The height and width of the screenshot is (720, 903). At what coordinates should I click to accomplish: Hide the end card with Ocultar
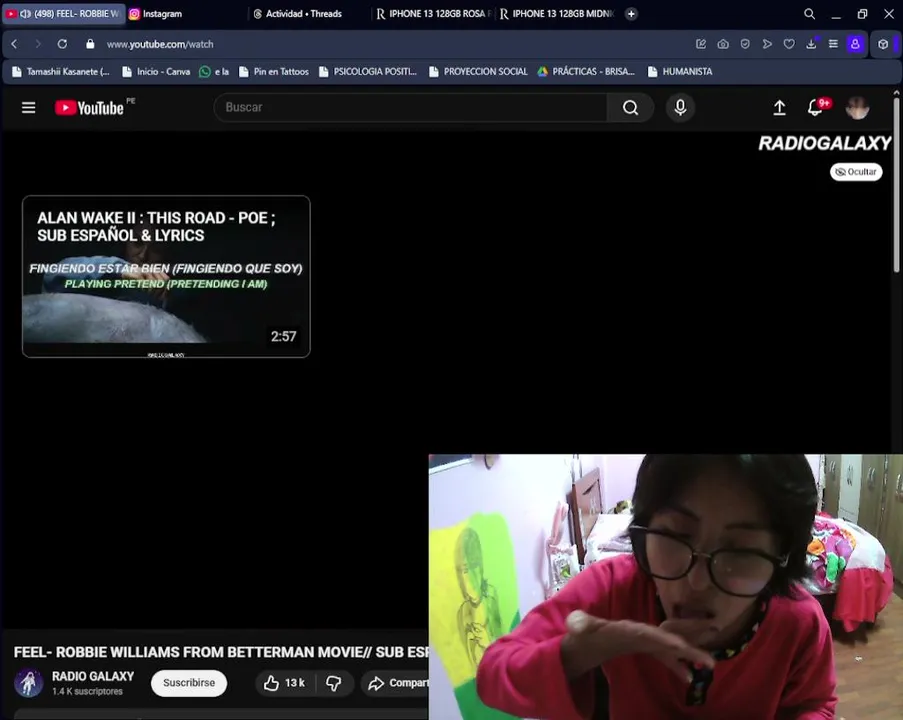[856, 172]
